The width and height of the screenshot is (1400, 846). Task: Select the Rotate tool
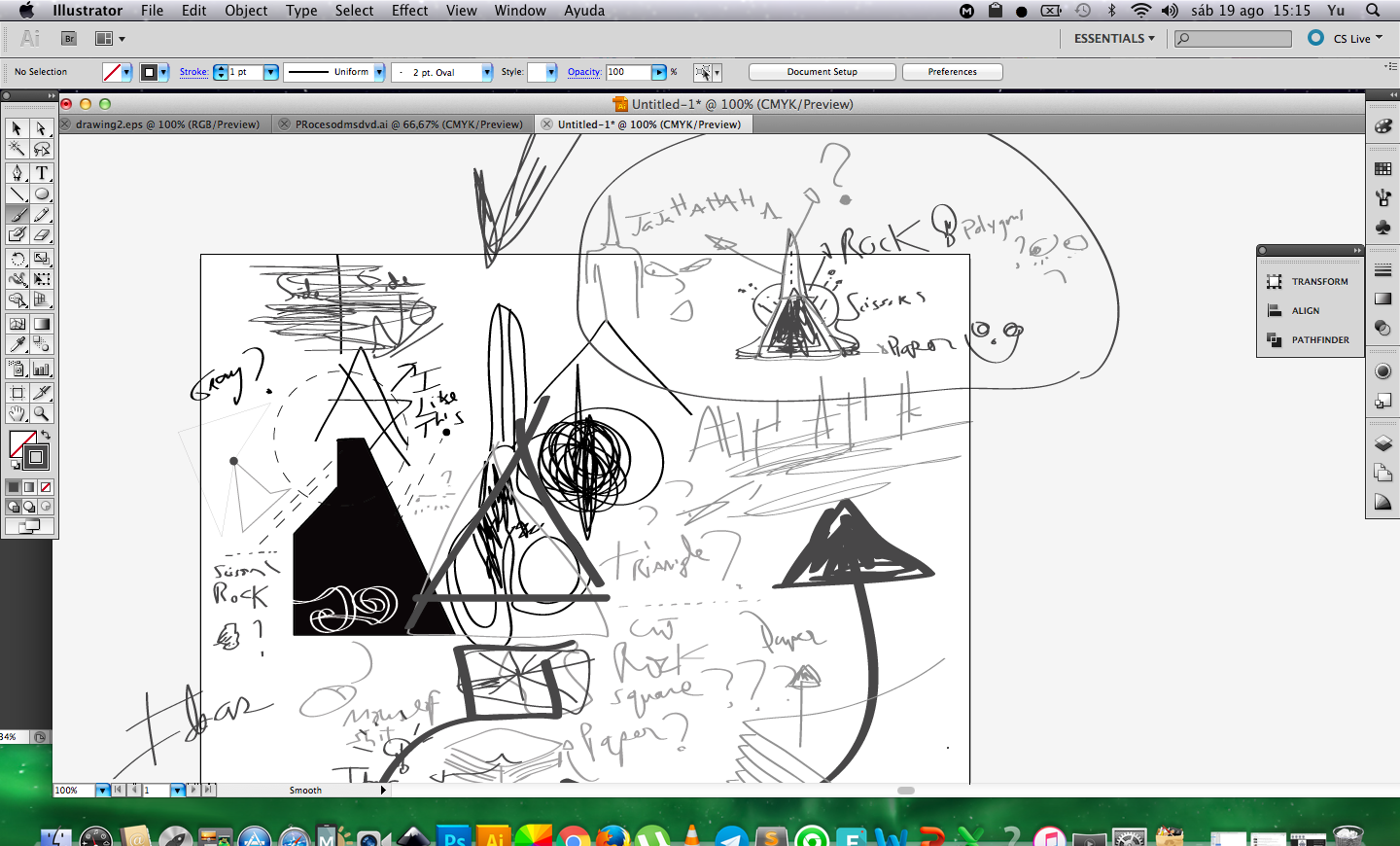click(x=17, y=259)
